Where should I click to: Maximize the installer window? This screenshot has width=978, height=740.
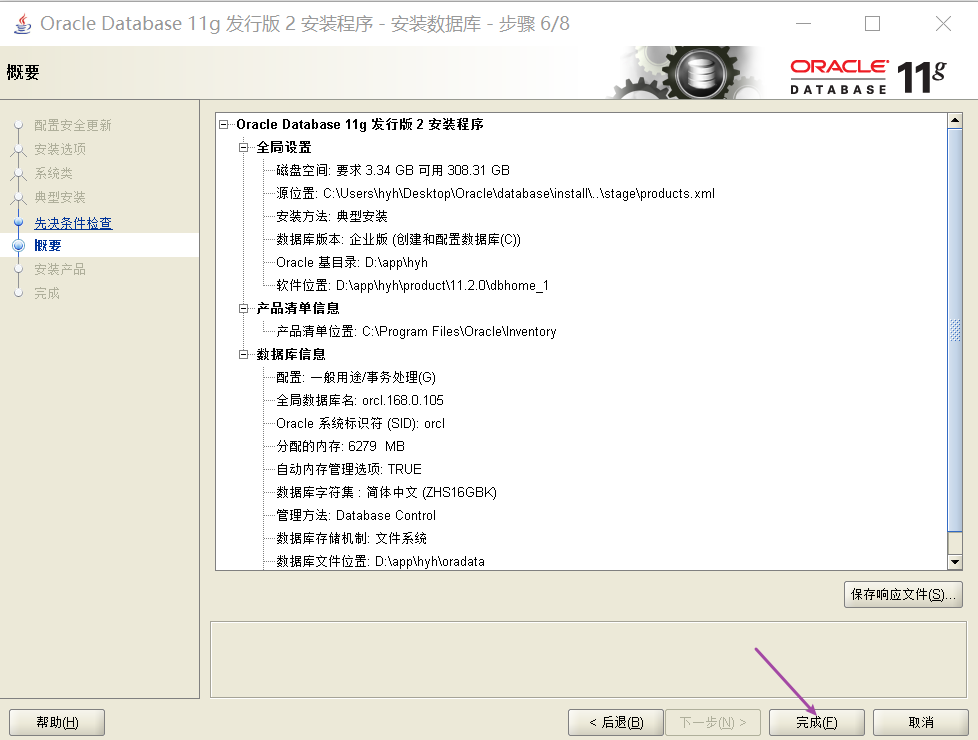click(x=873, y=24)
